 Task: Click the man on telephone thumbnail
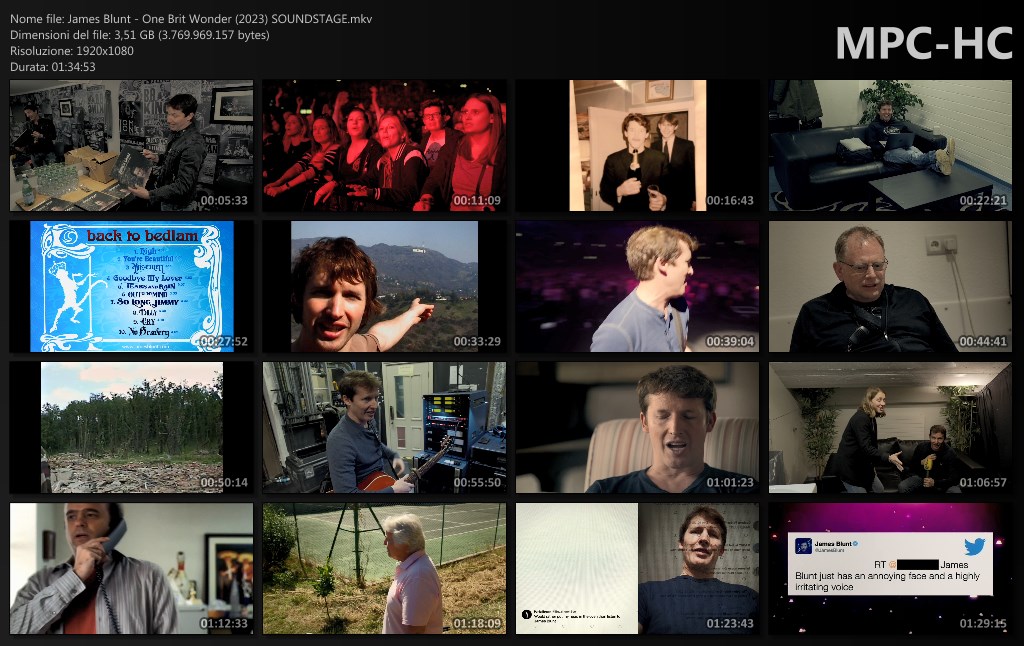pos(131,569)
